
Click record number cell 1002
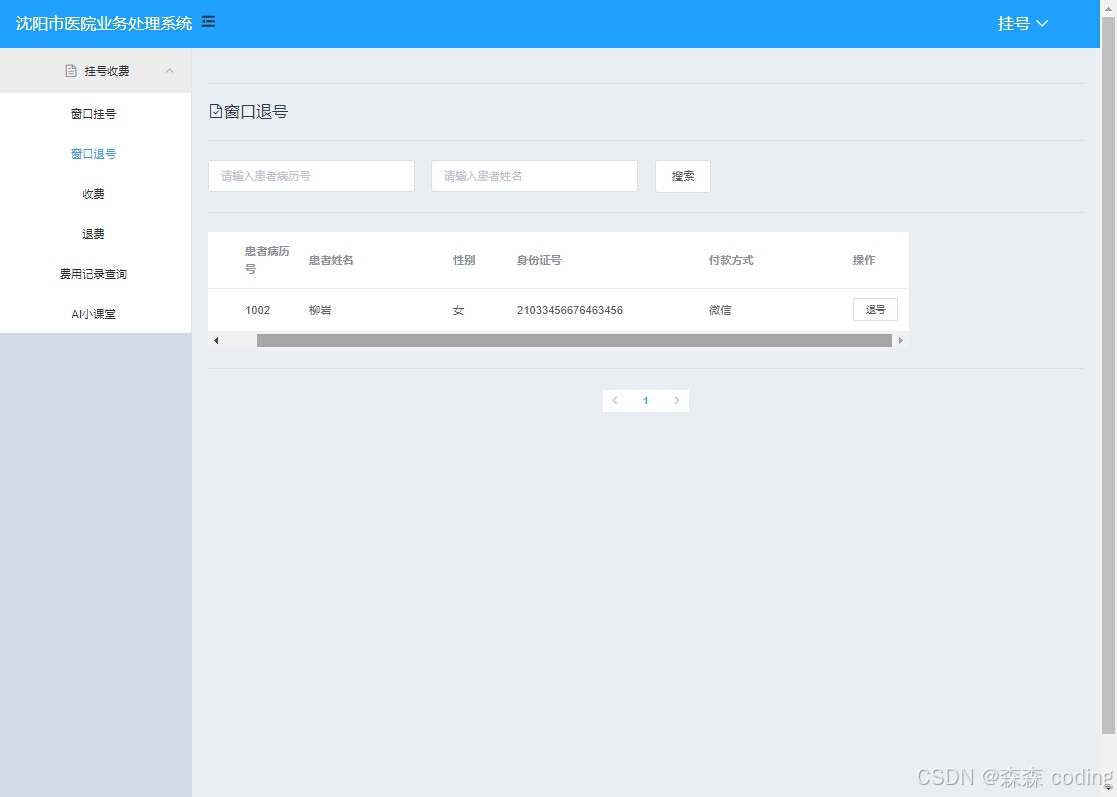pyautogui.click(x=258, y=310)
